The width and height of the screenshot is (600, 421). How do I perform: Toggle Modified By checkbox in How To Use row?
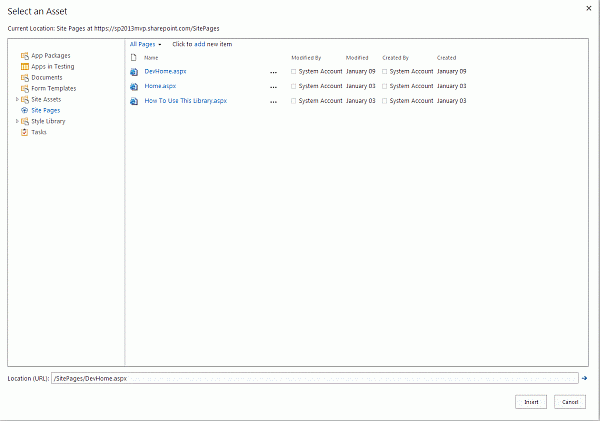(x=293, y=101)
